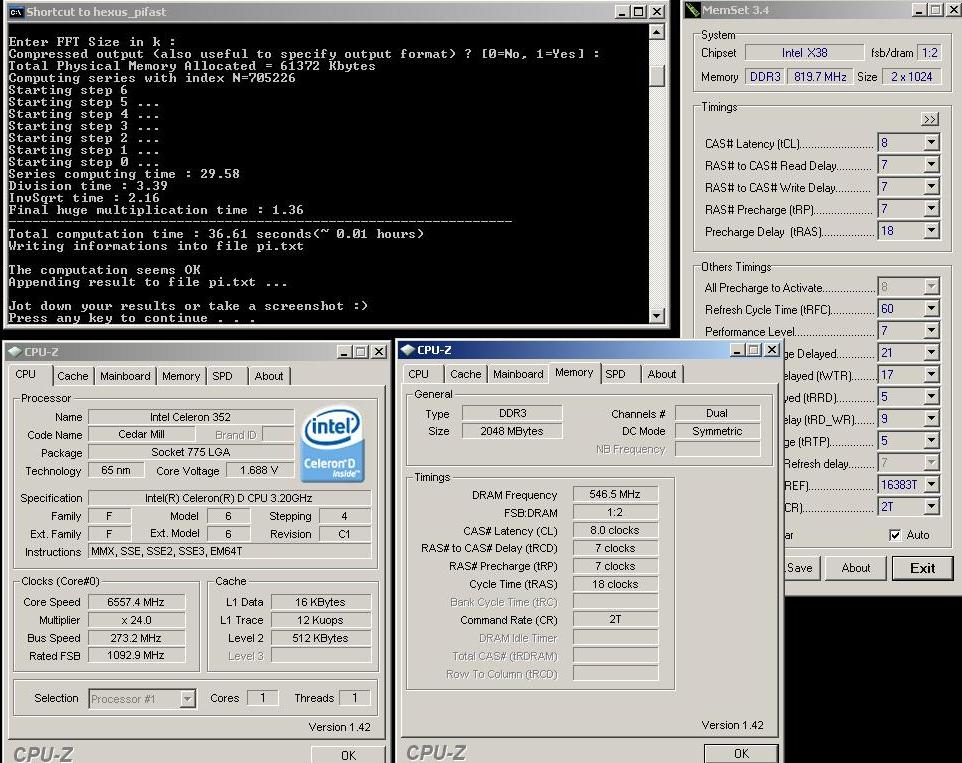Open the RAS# Precharge (tRP) dropdown in MemSet

[931, 209]
